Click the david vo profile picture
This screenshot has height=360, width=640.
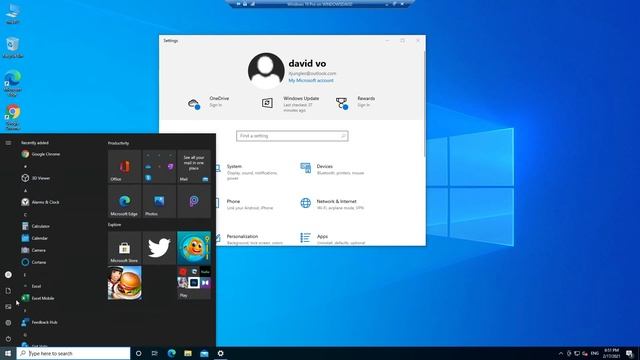click(266, 71)
